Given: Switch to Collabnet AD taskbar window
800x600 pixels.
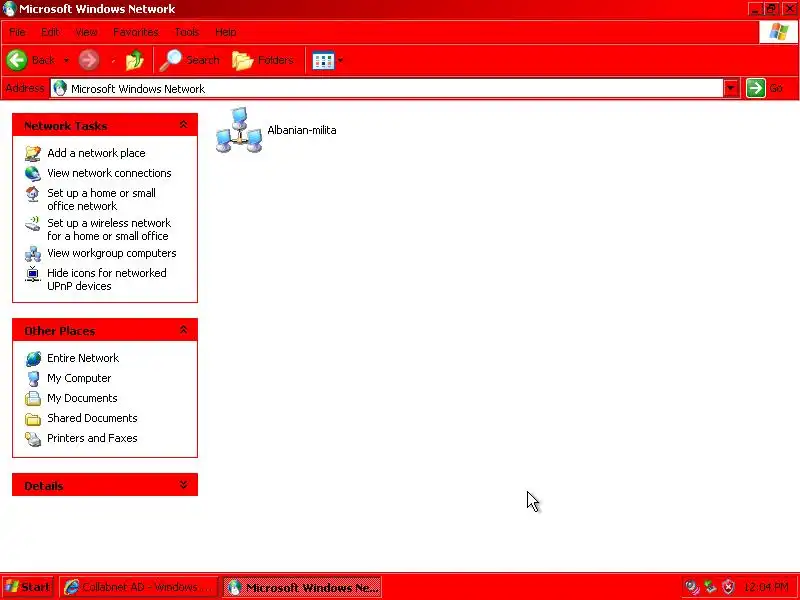Looking at the screenshot, I should 138,587.
